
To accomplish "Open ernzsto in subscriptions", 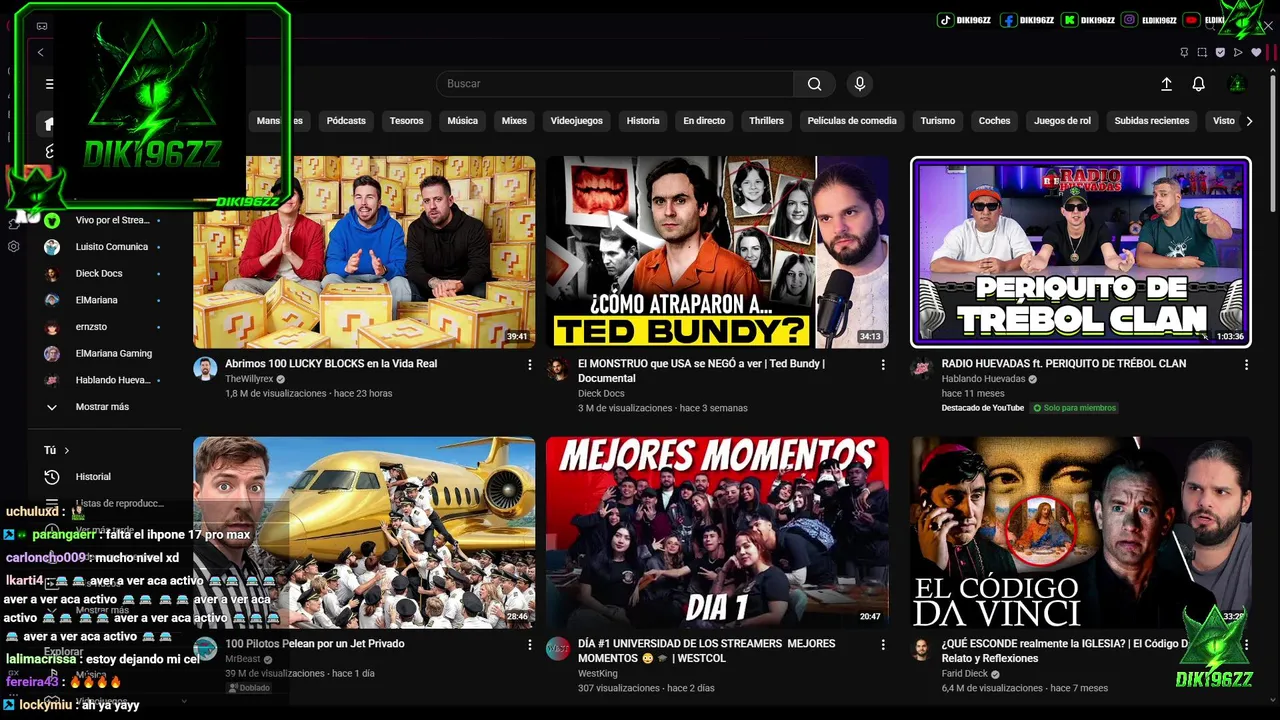I will tap(105, 327).
